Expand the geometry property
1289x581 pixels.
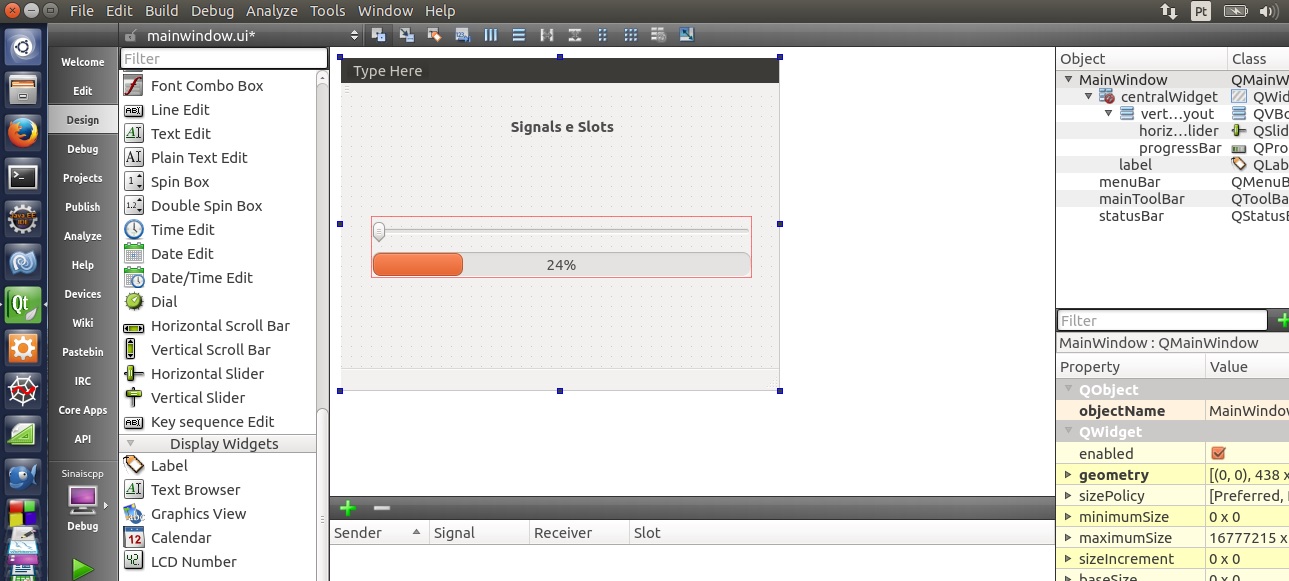tap(1068, 475)
